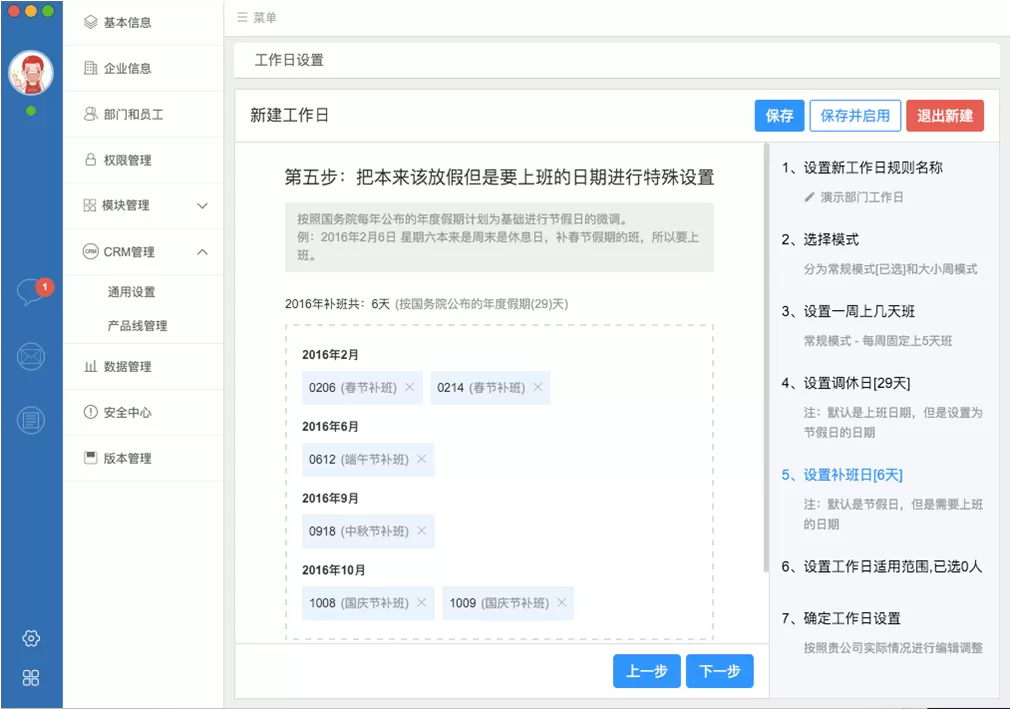This screenshot has width=1011, height=710.
Task: Remove the 0206 春节补班 date tag
Action: [409, 387]
